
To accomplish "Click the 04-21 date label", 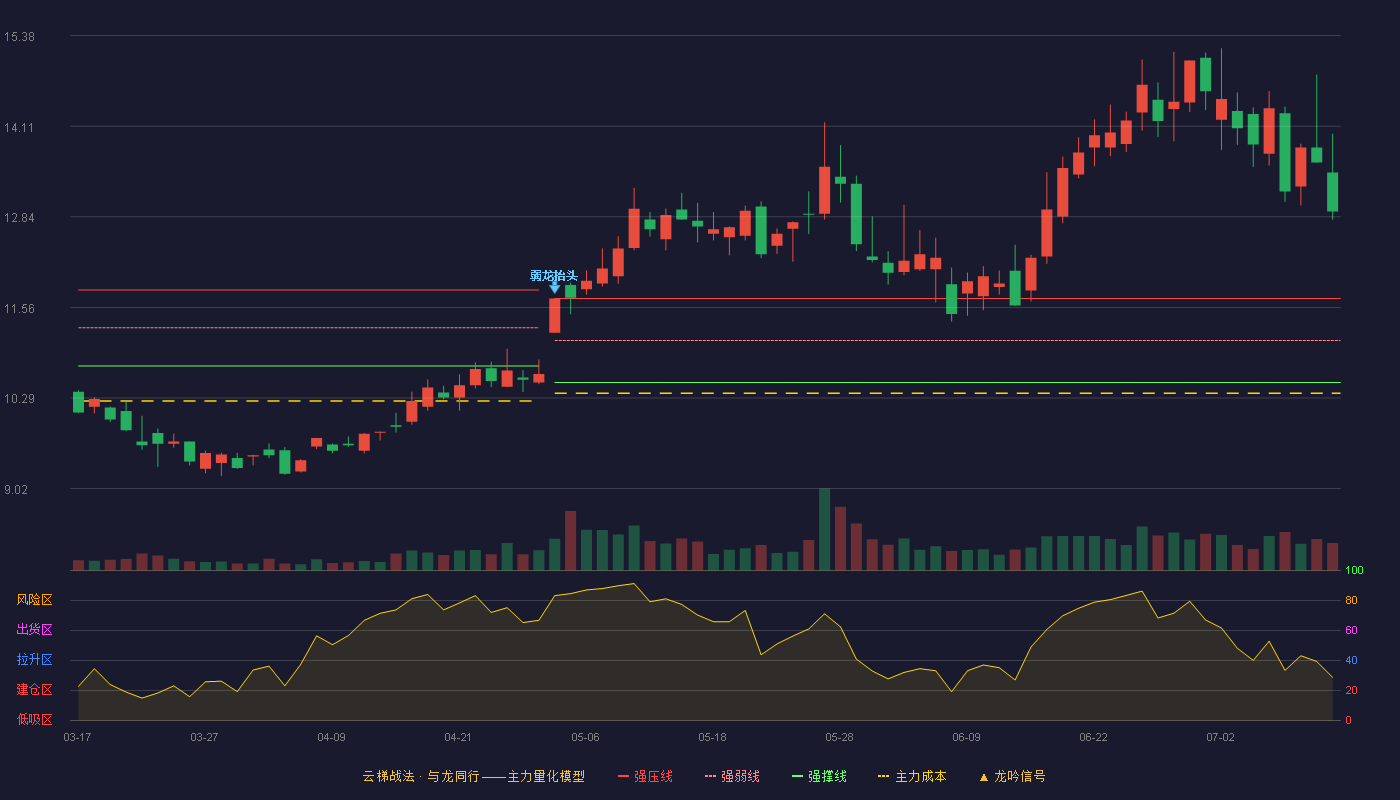I will [x=458, y=737].
